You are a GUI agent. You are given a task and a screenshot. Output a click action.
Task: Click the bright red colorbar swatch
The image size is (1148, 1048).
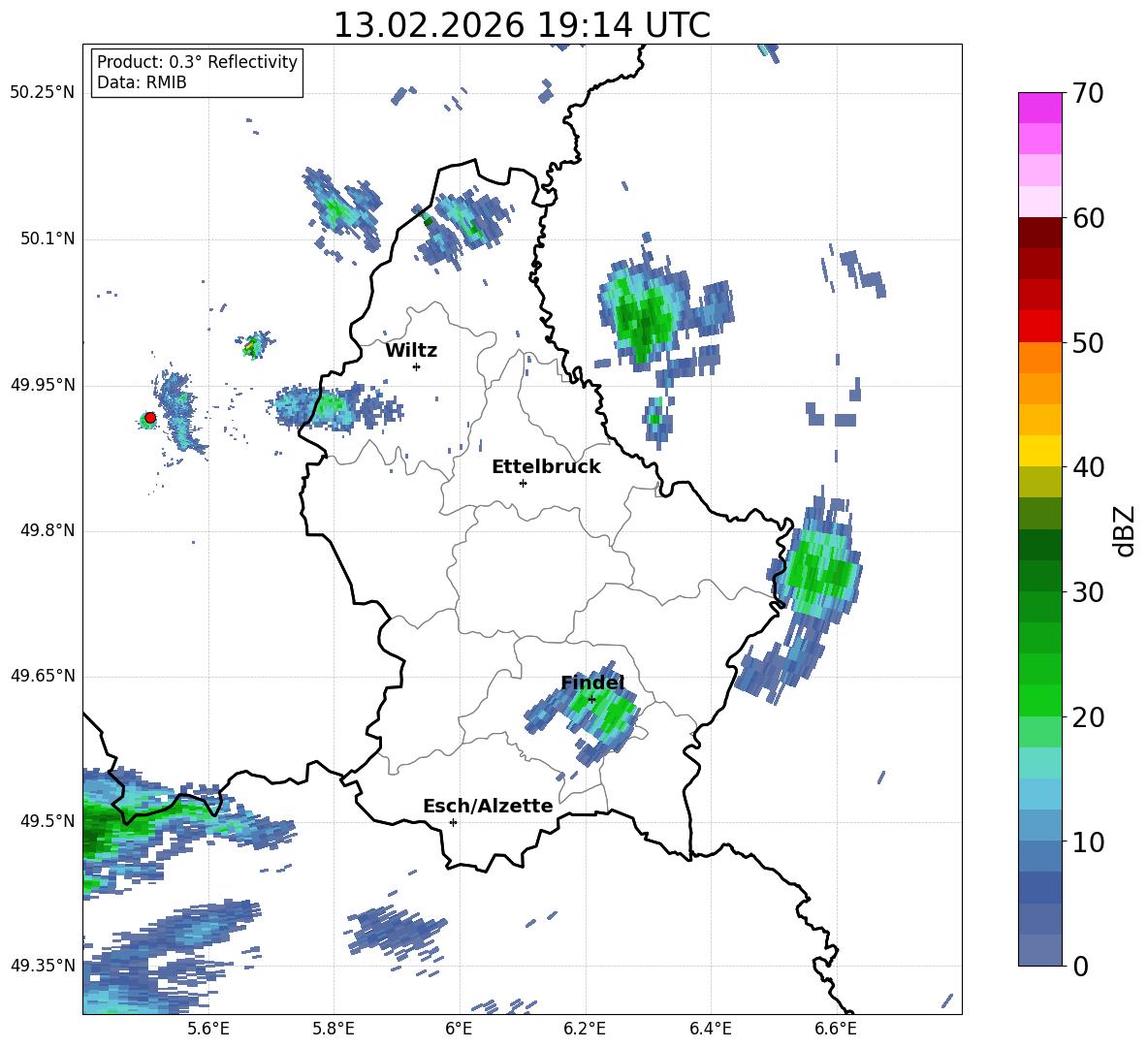[1039, 327]
